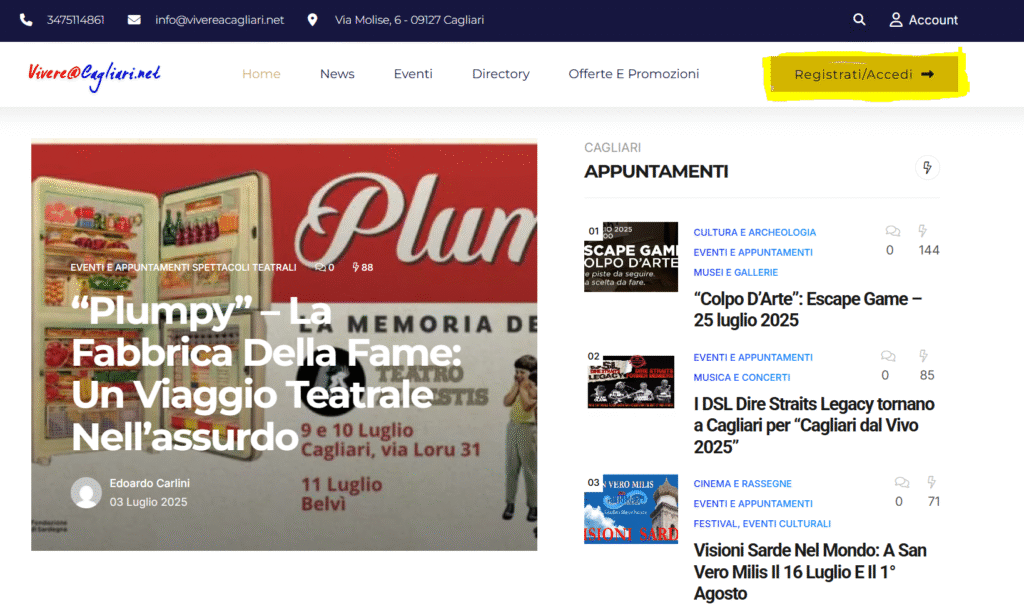This screenshot has width=1024, height=614.
Task: Click phone number 3475114861
Action: [x=76, y=20]
